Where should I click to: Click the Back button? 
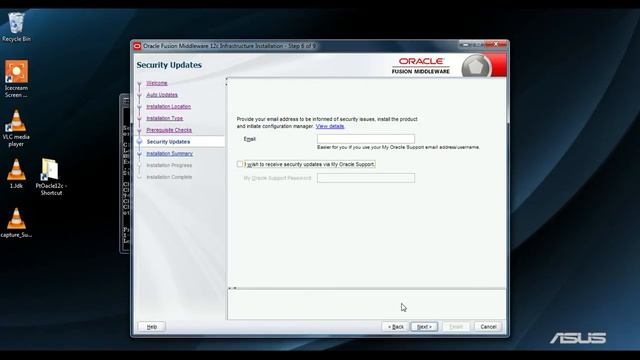pos(395,327)
